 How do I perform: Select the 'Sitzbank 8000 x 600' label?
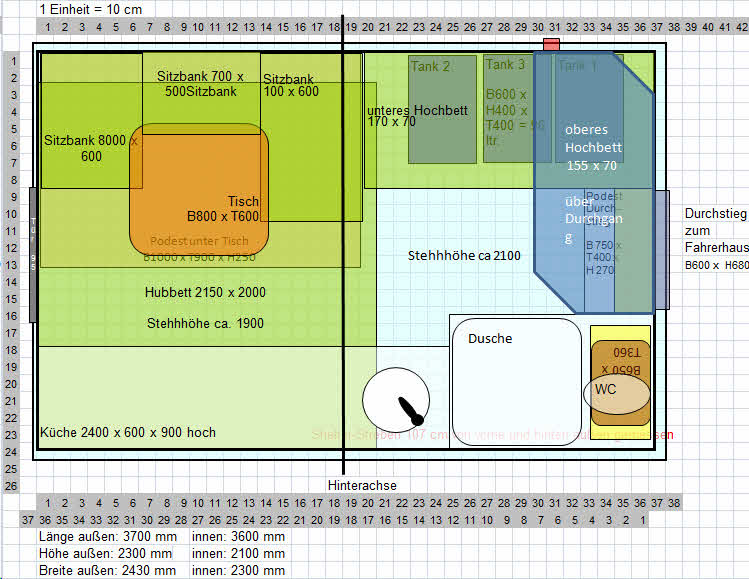click(x=91, y=148)
